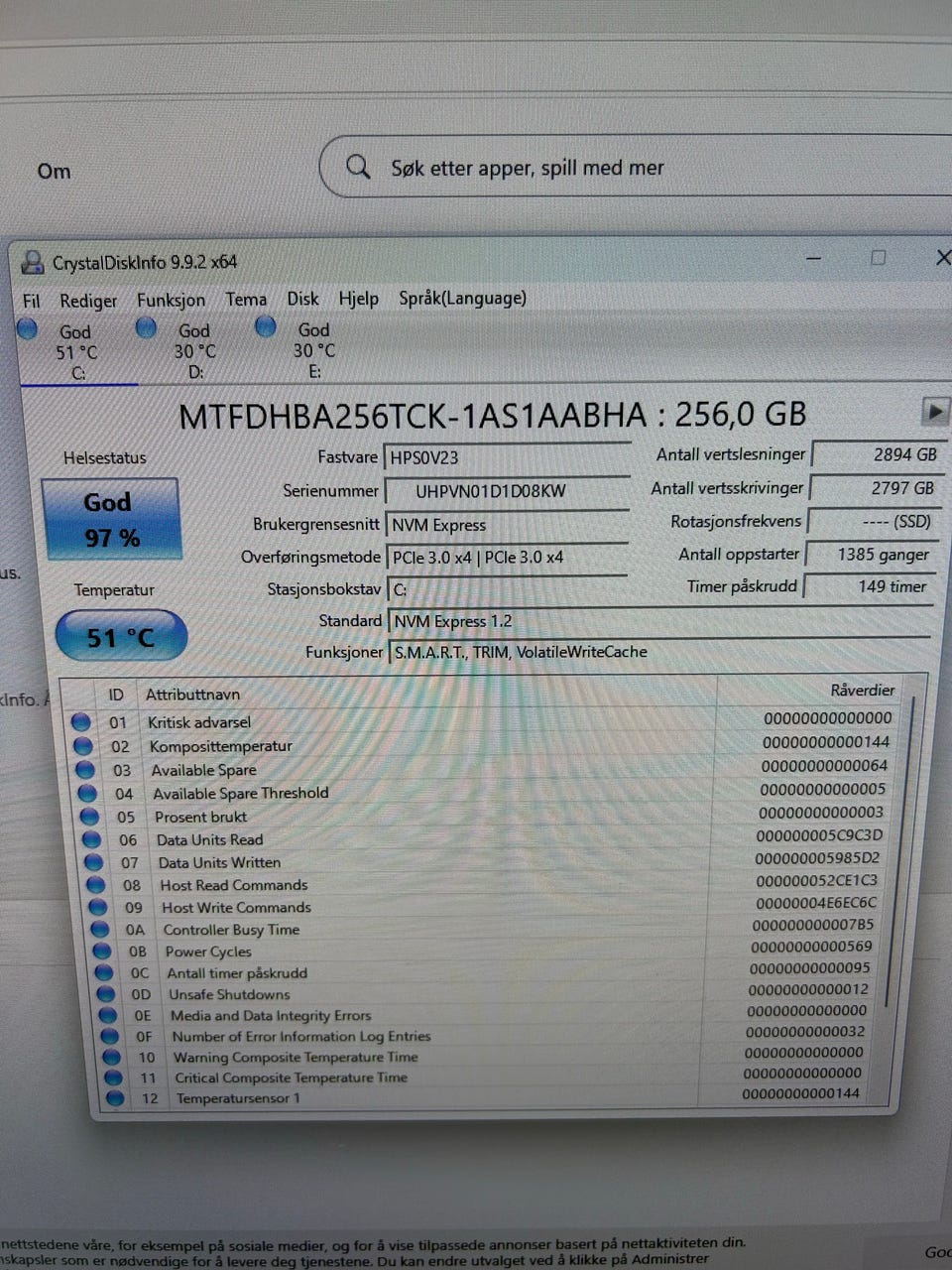Click status orb of Data Units Read row
This screenshot has width=952, height=1270.
92,840
